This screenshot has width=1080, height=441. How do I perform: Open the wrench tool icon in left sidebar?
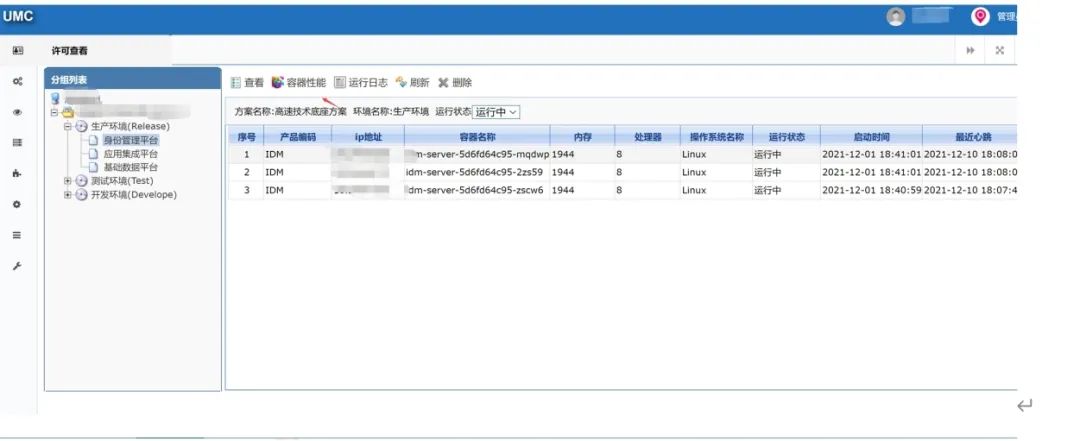(x=17, y=266)
